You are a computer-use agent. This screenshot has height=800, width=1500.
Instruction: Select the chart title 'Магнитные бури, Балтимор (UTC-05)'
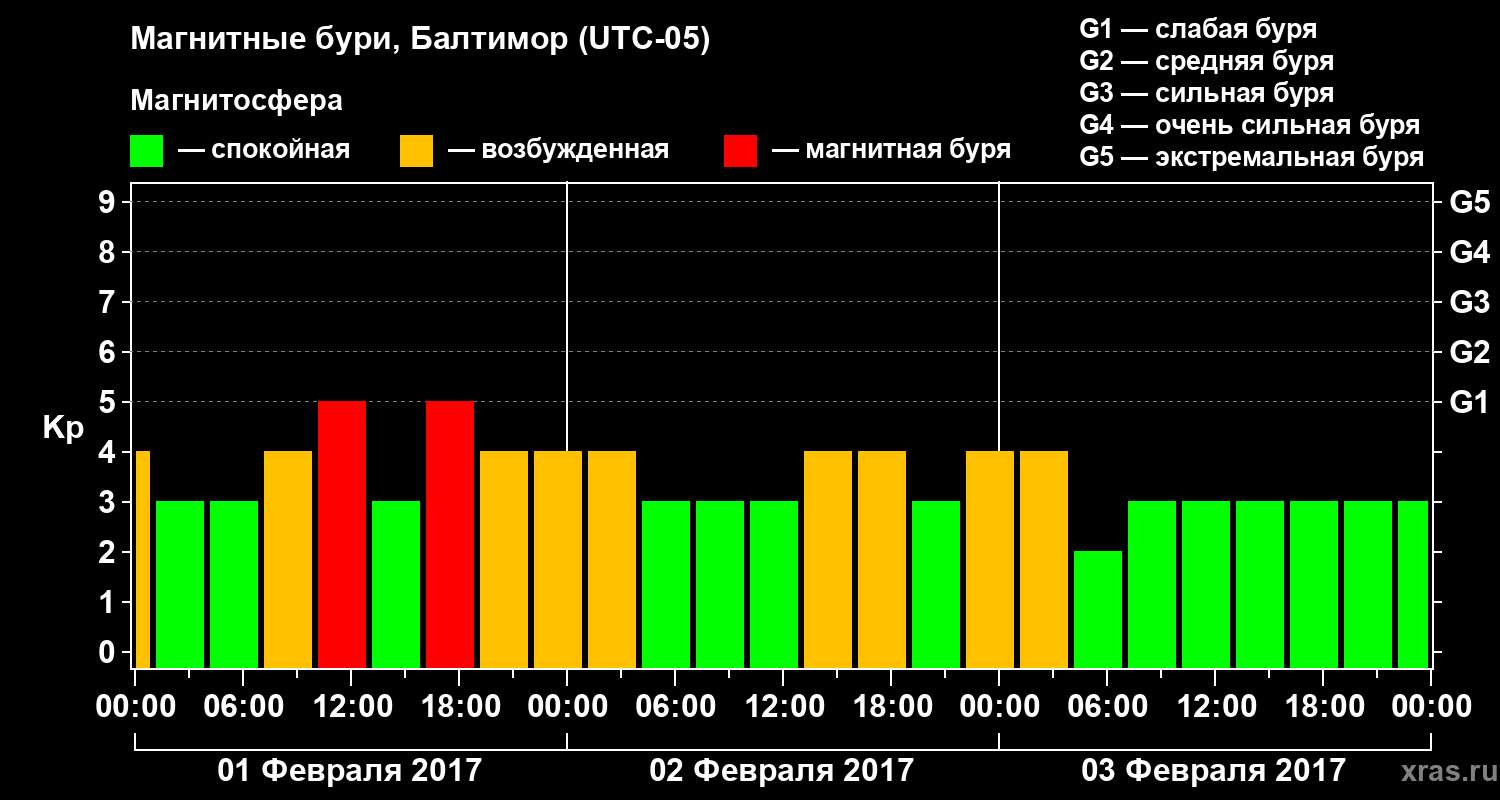(420, 41)
